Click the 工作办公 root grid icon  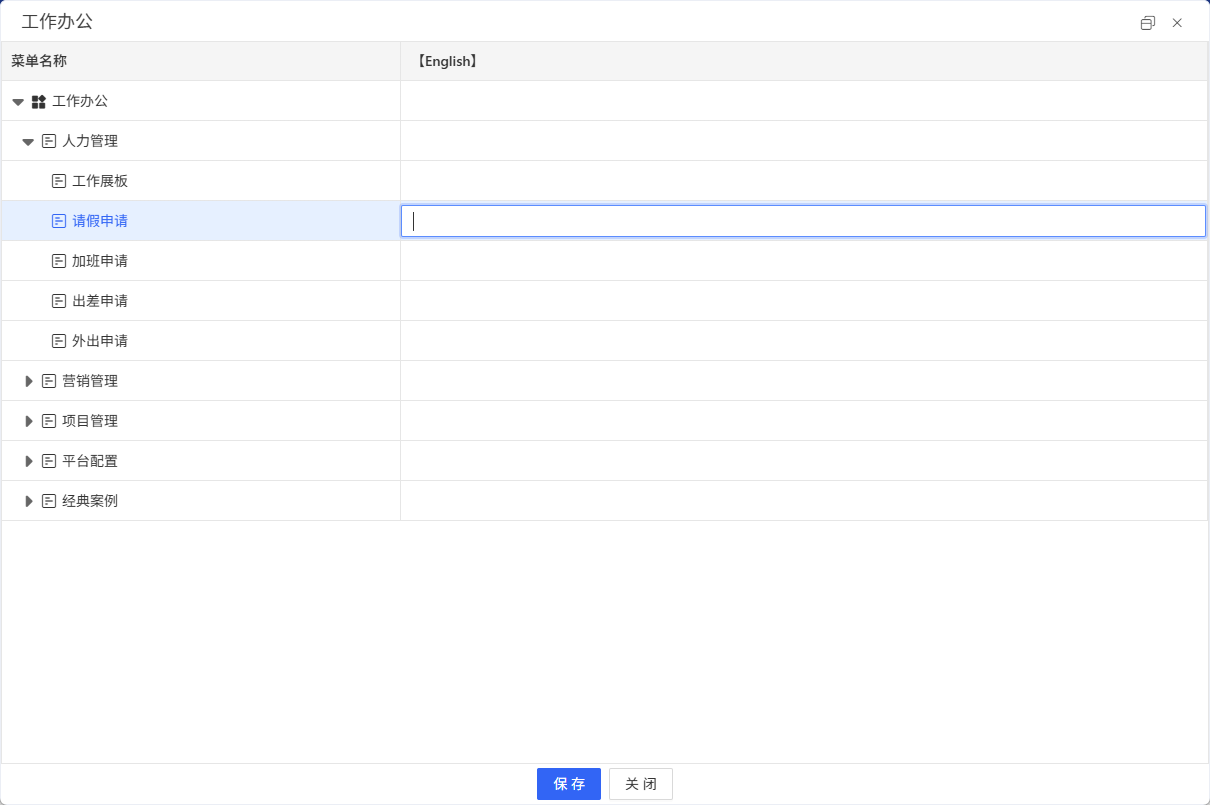[39, 101]
